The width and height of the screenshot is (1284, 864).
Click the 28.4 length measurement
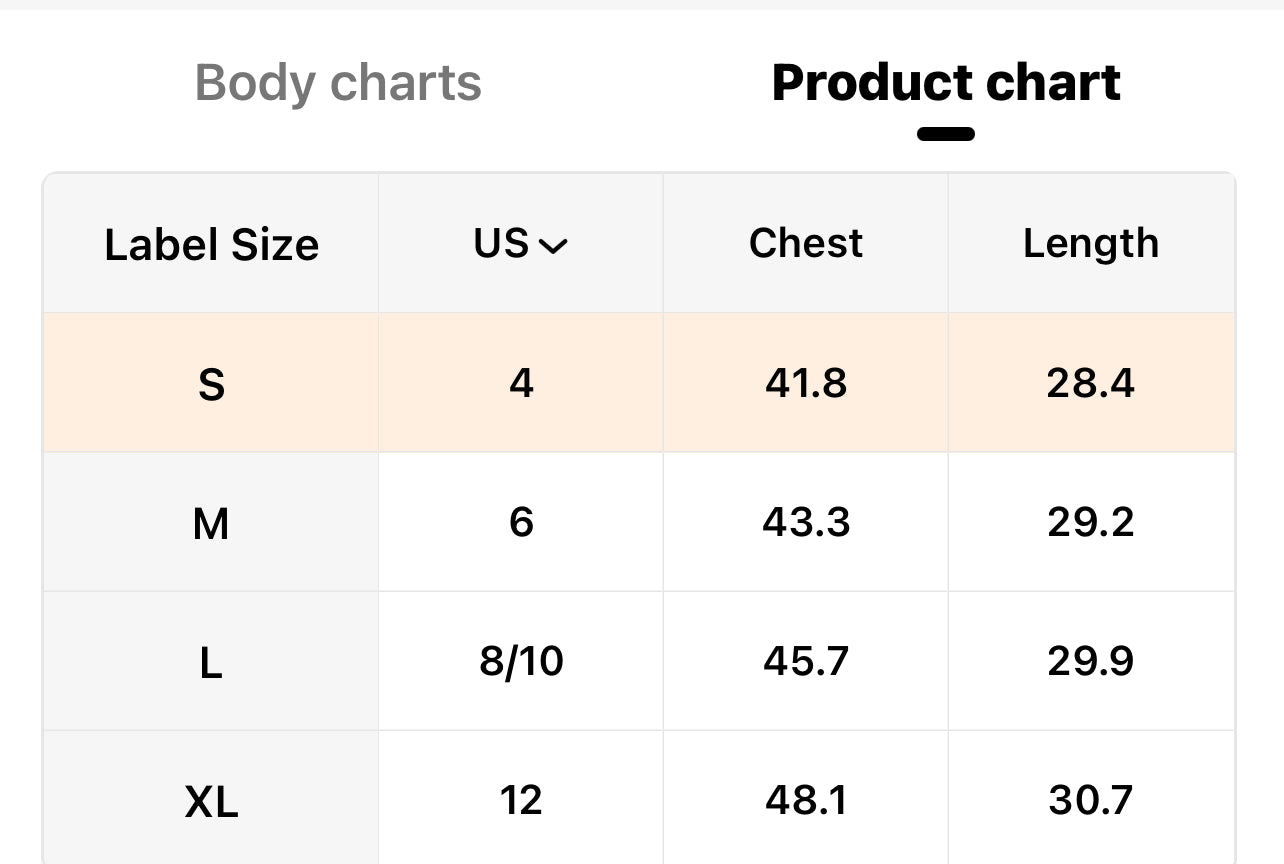(x=1090, y=383)
